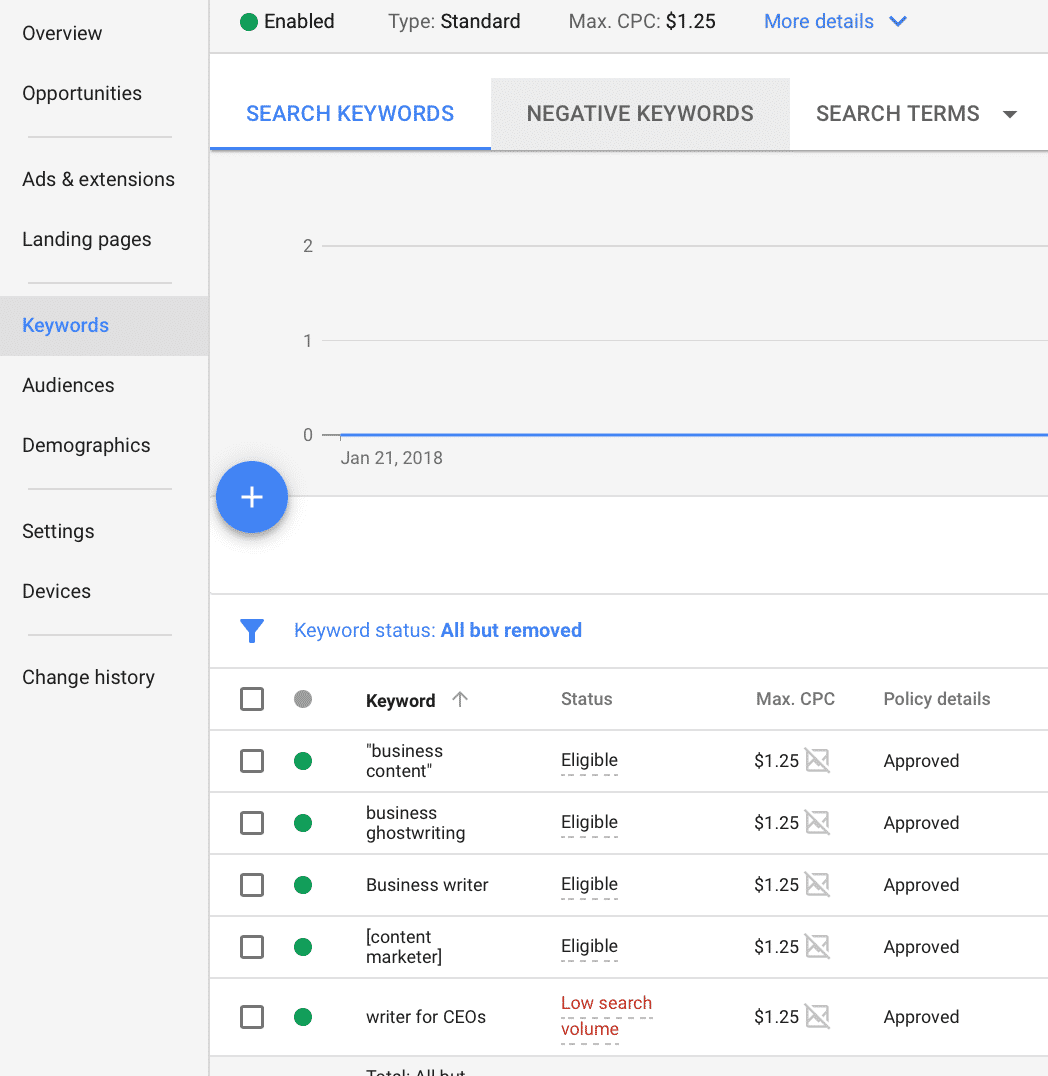
Task: Go to Opportunities in the sidebar
Action: [82, 93]
